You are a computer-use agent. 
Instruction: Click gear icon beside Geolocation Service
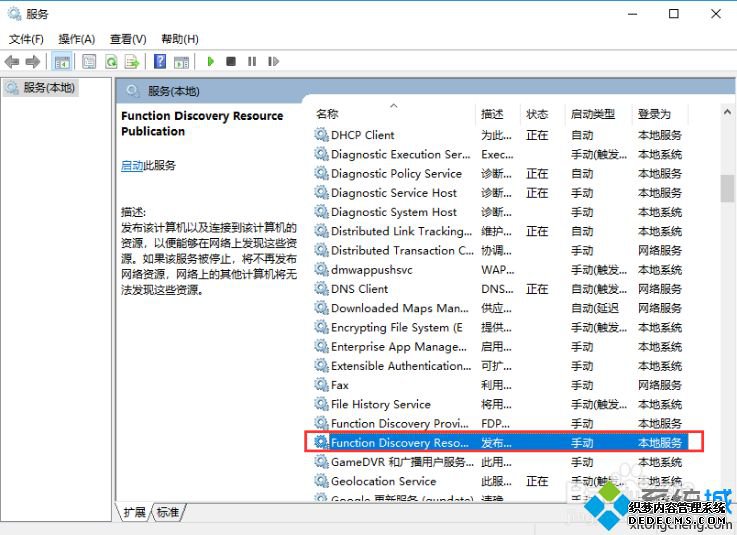(x=321, y=481)
